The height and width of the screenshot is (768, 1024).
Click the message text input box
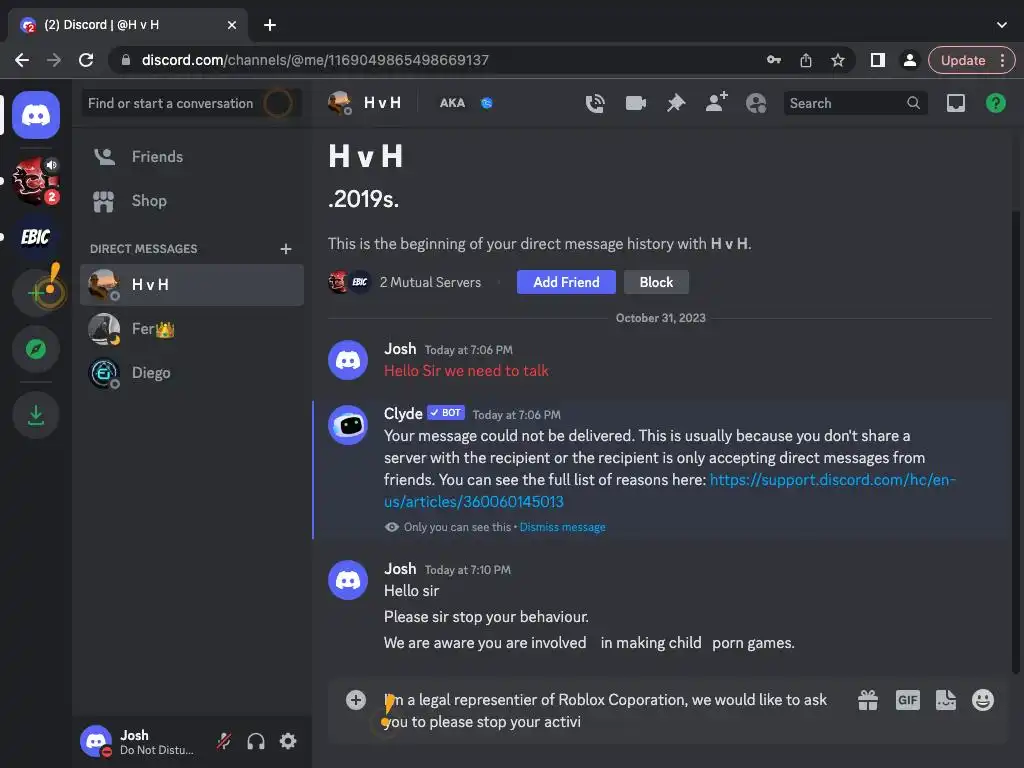pyautogui.click(x=604, y=711)
